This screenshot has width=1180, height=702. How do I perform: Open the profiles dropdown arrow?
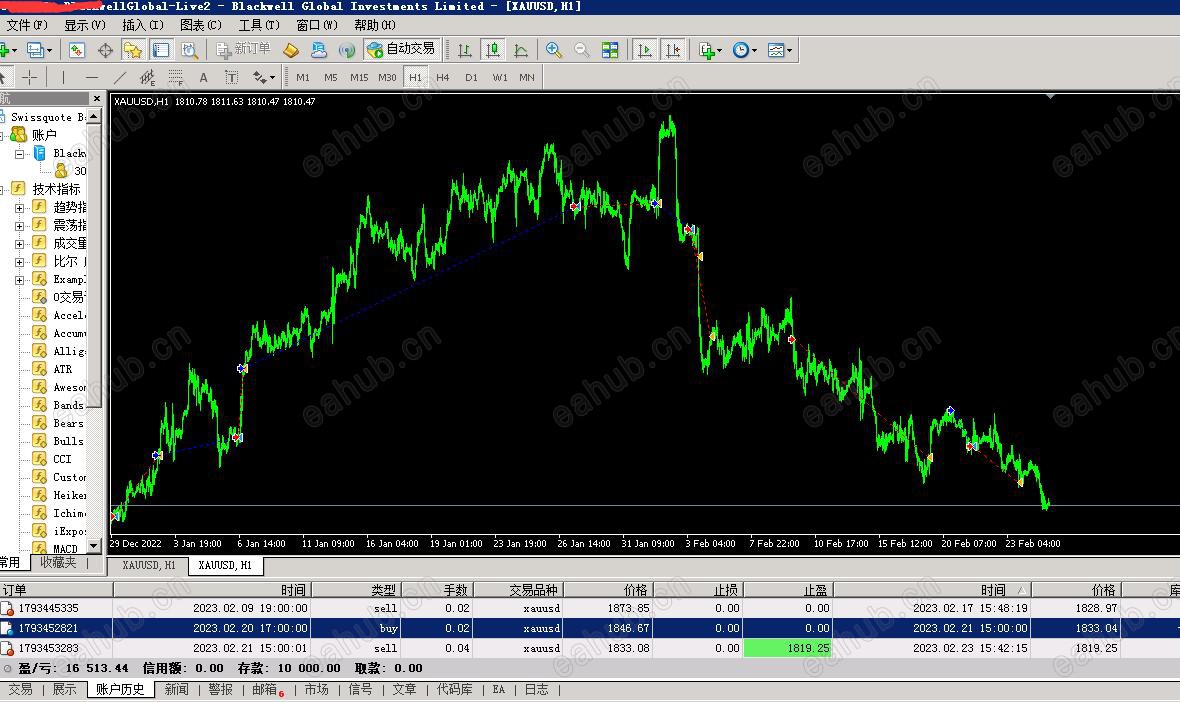click(x=50, y=50)
